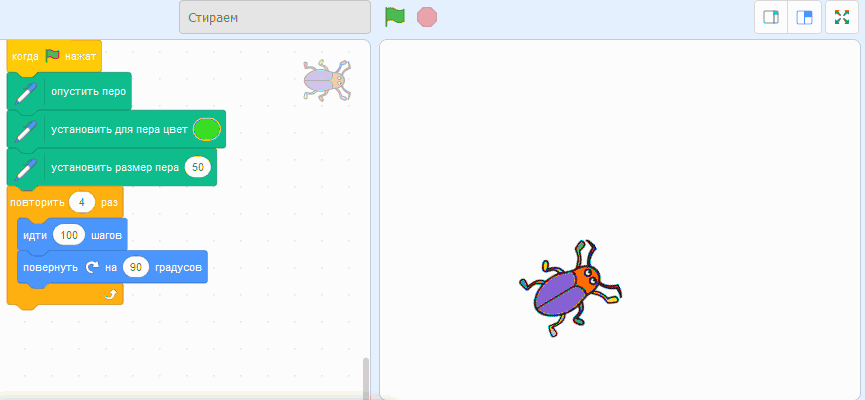Click the rotation degrees value 90

pos(136,267)
